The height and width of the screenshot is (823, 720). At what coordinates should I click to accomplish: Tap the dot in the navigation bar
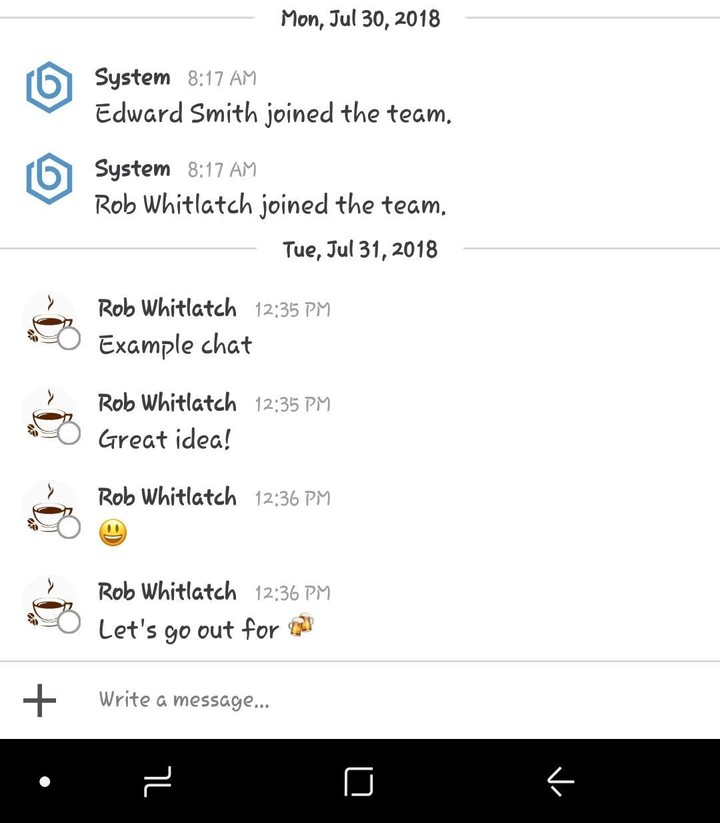tap(45, 782)
